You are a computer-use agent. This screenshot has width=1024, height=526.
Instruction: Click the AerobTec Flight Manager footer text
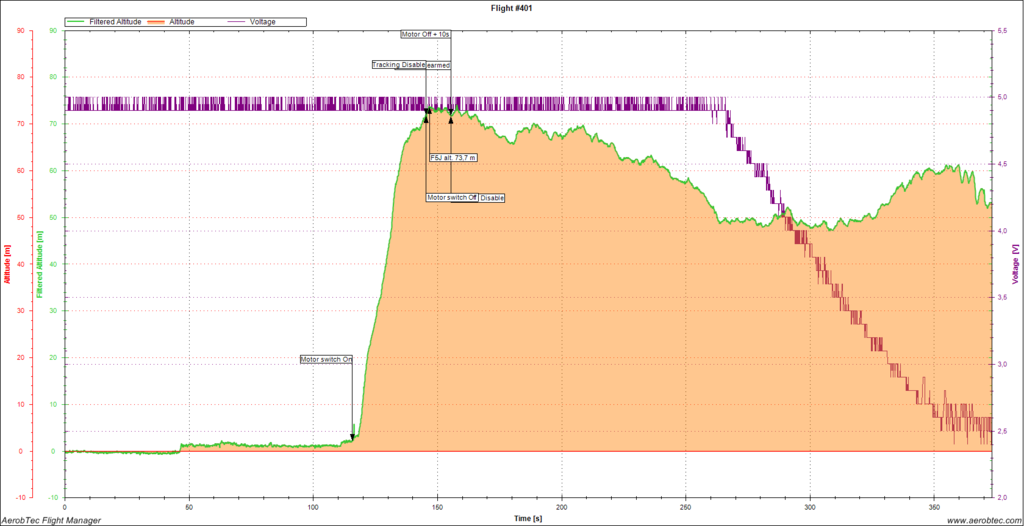click(50, 520)
